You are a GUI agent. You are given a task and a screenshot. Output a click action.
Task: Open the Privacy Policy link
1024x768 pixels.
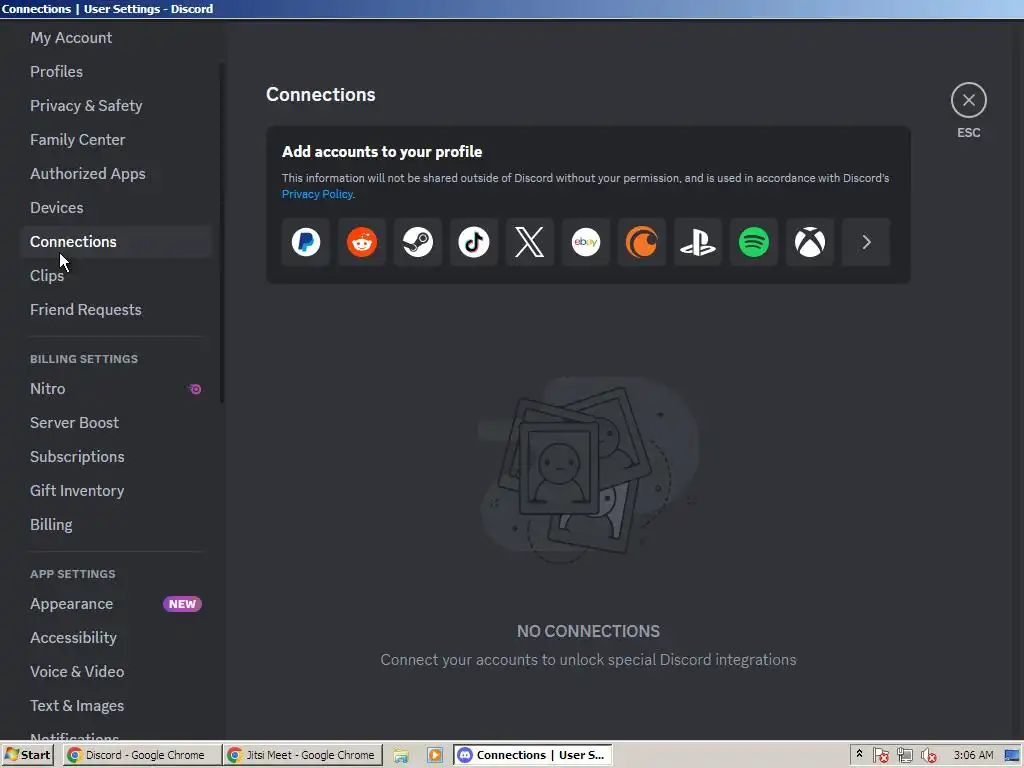point(317,194)
